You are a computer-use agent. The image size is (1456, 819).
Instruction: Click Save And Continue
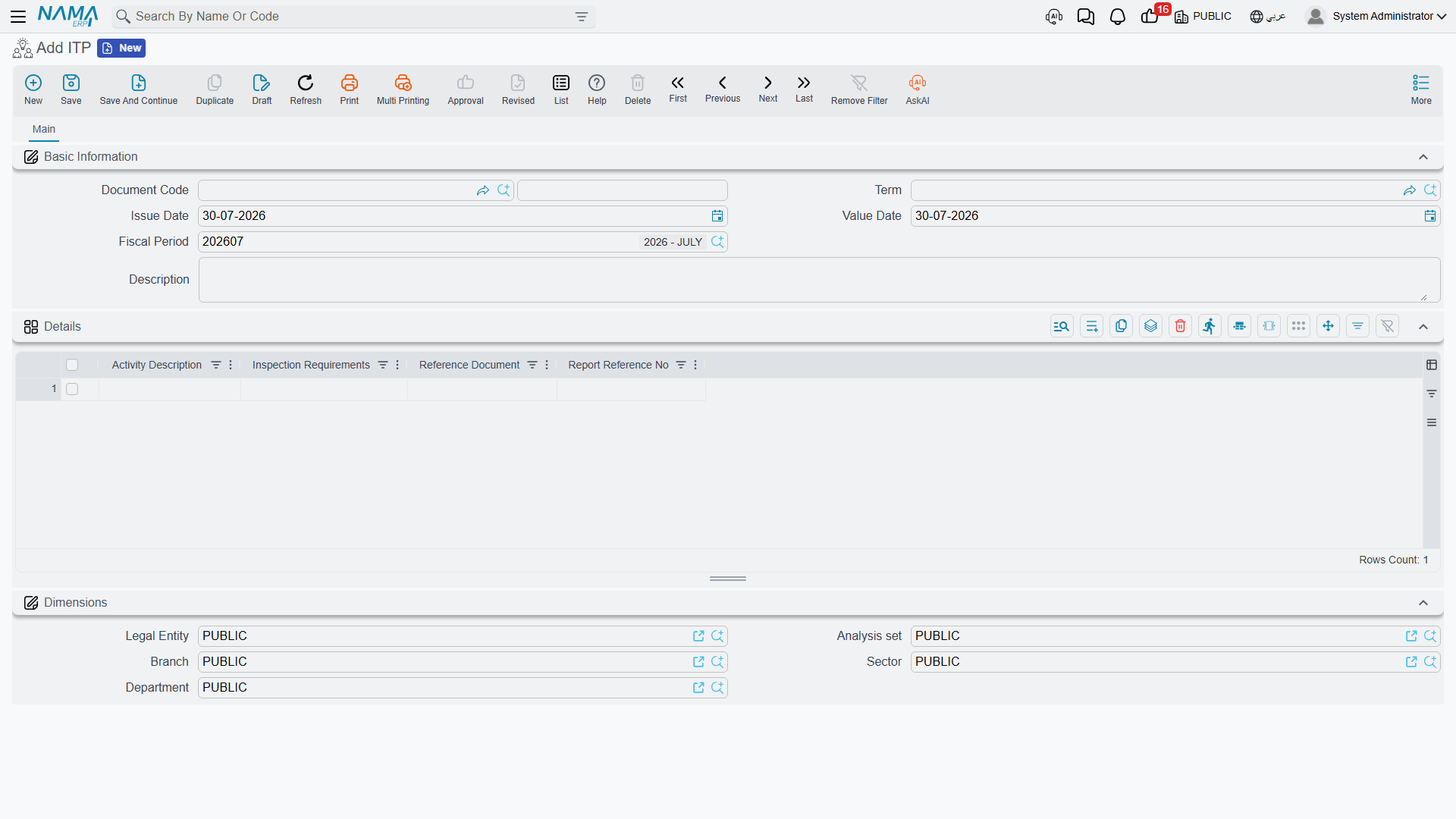click(139, 89)
